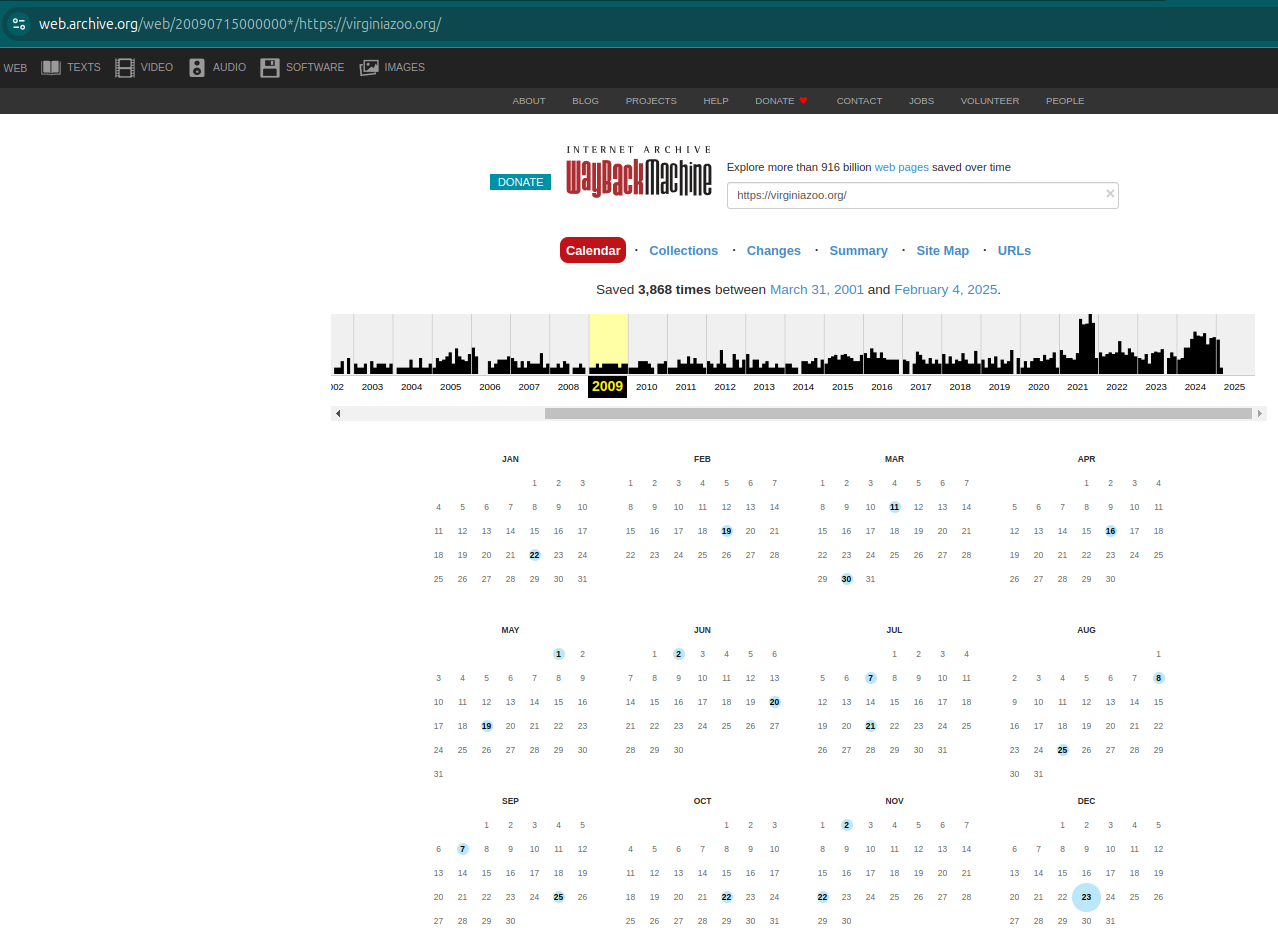Click the Wayback URL search input field

pyautogui.click(x=915, y=196)
